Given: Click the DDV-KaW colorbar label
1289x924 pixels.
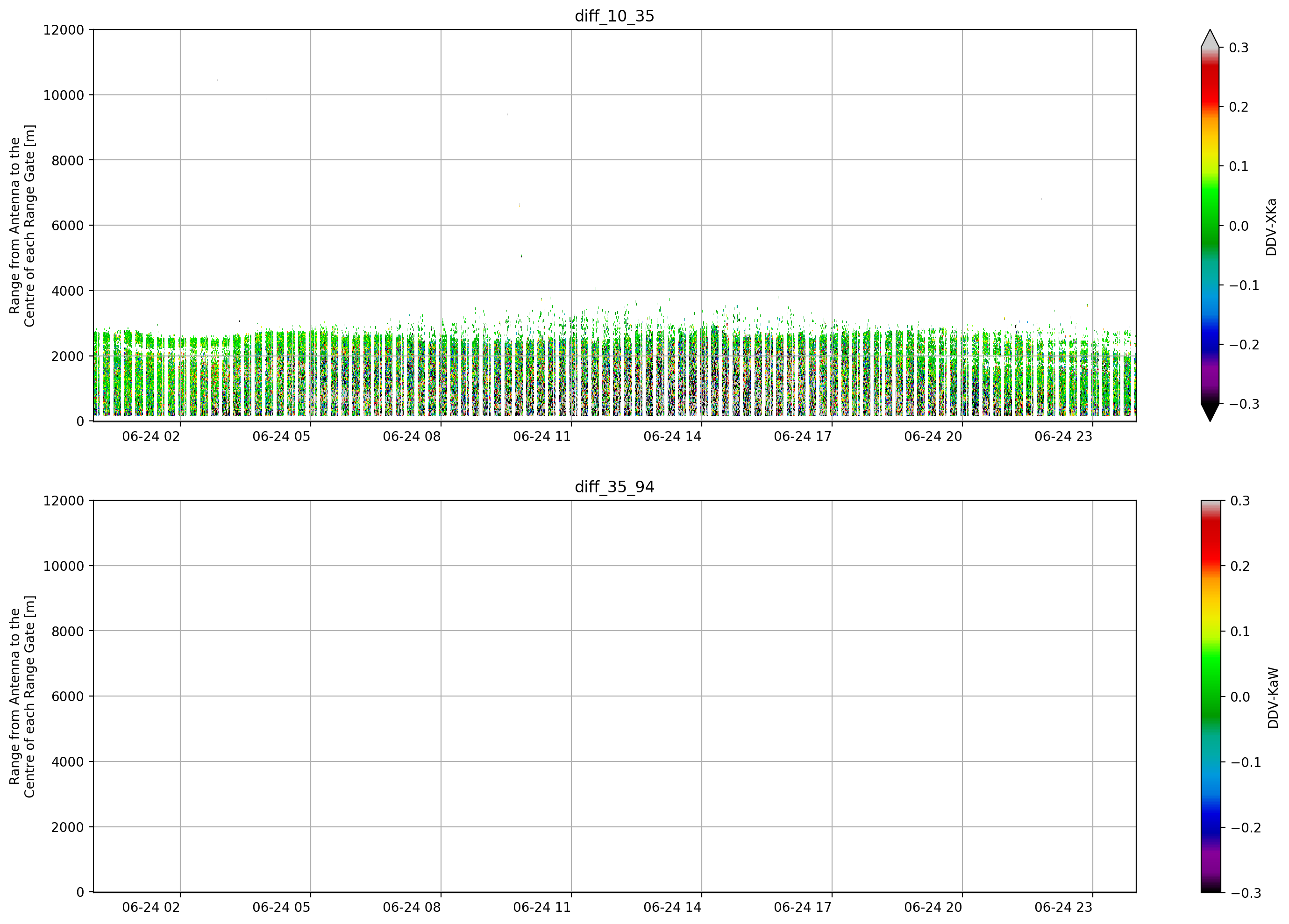Looking at the screenshot, I should 1273,698.
